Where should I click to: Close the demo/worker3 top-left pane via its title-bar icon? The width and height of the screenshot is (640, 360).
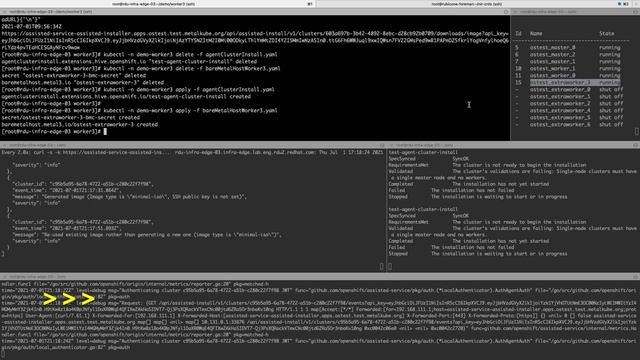pos(4,12)
